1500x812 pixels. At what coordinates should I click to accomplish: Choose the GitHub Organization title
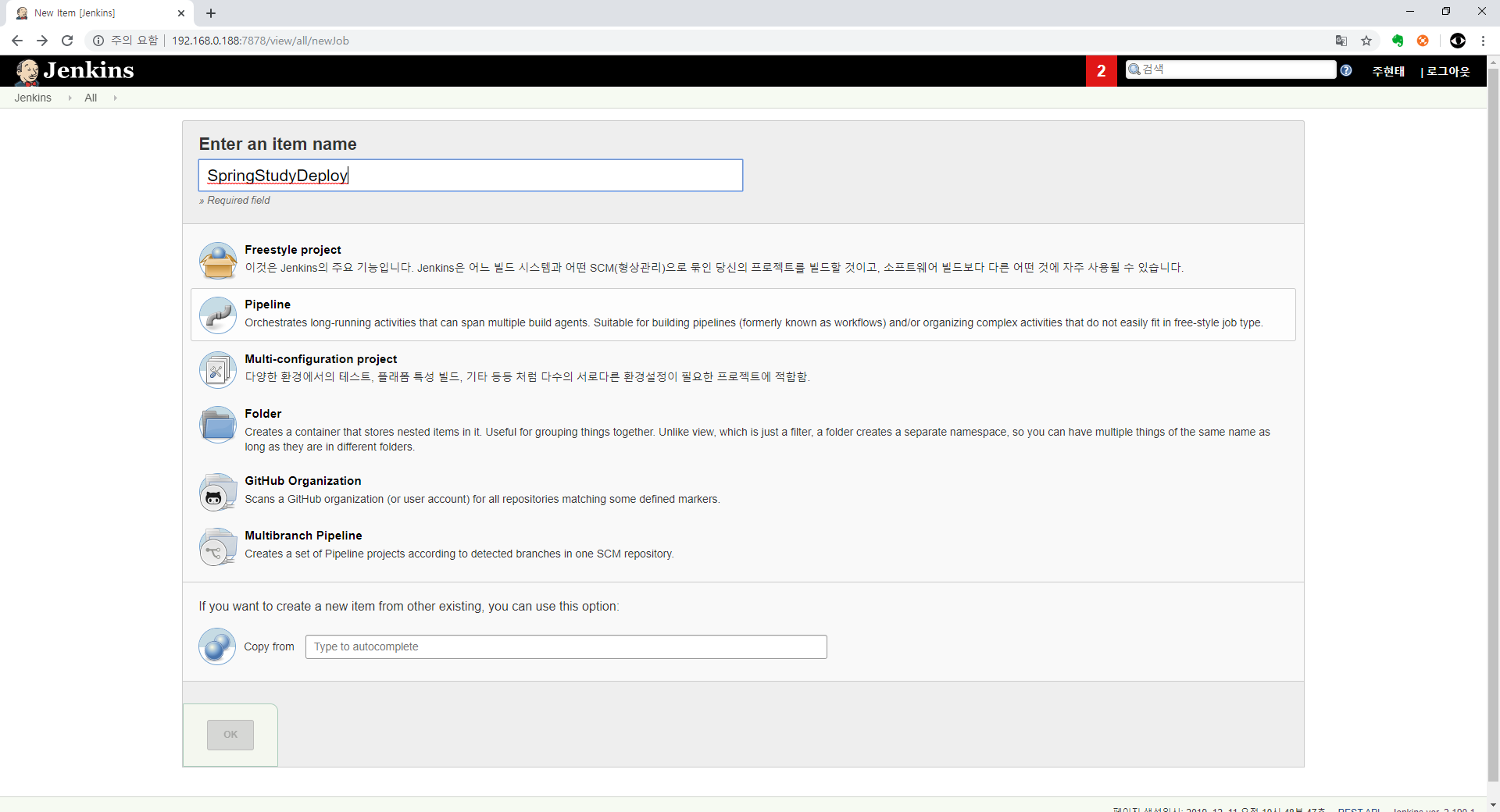(x=302, y=481)
